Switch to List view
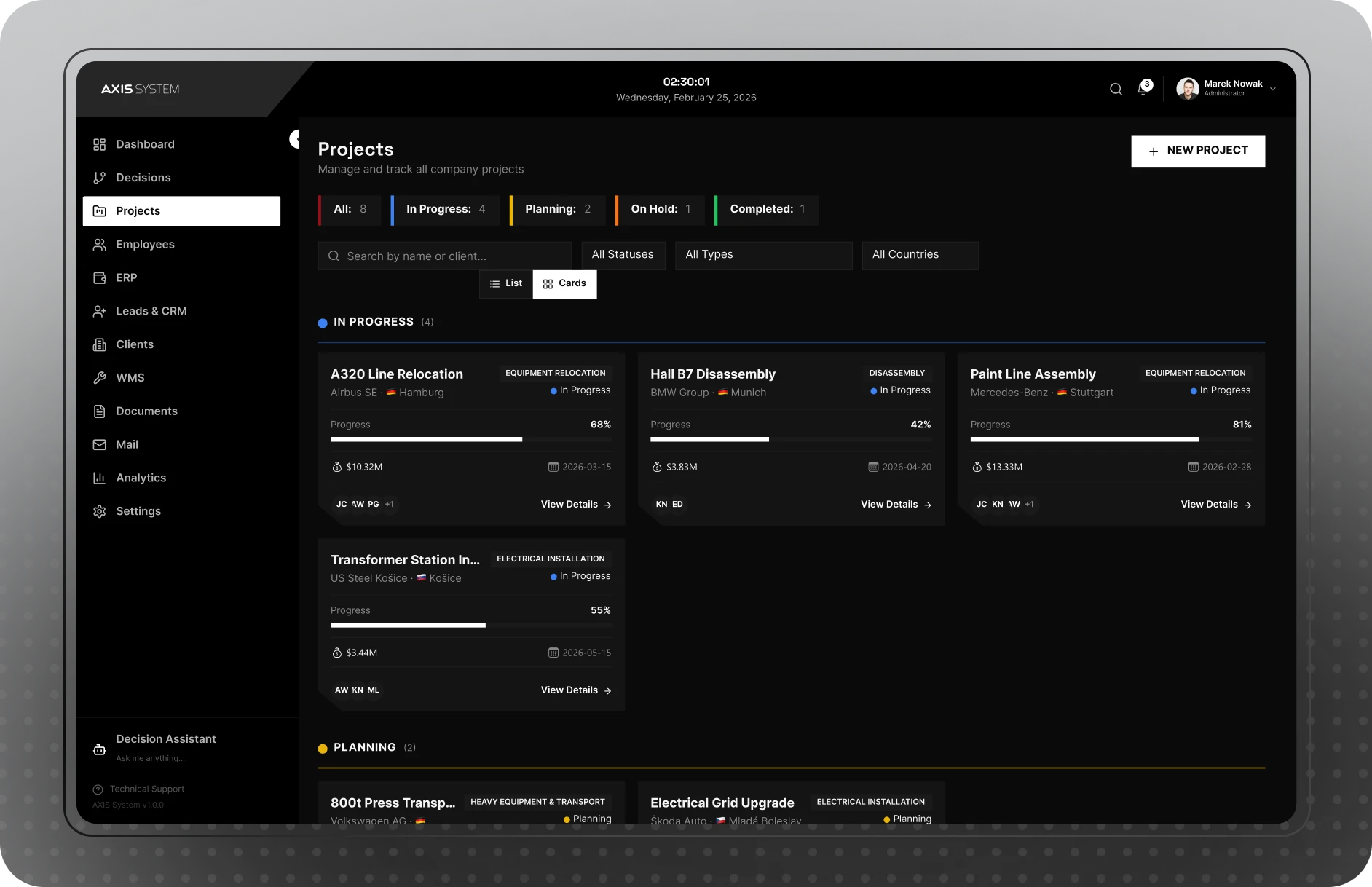 tap(506, 284)
